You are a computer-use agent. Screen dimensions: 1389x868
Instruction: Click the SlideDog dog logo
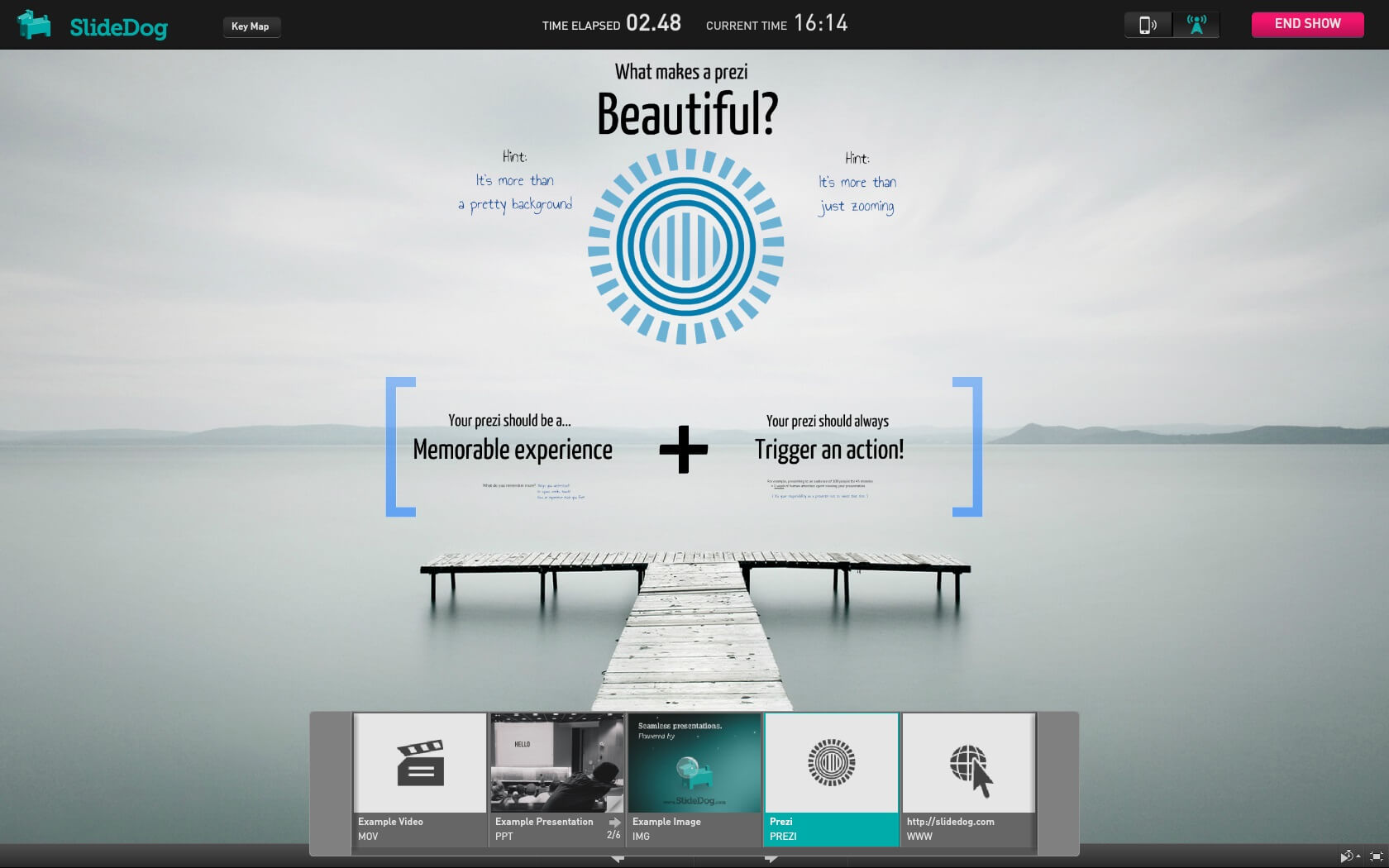tap(33, 23)
